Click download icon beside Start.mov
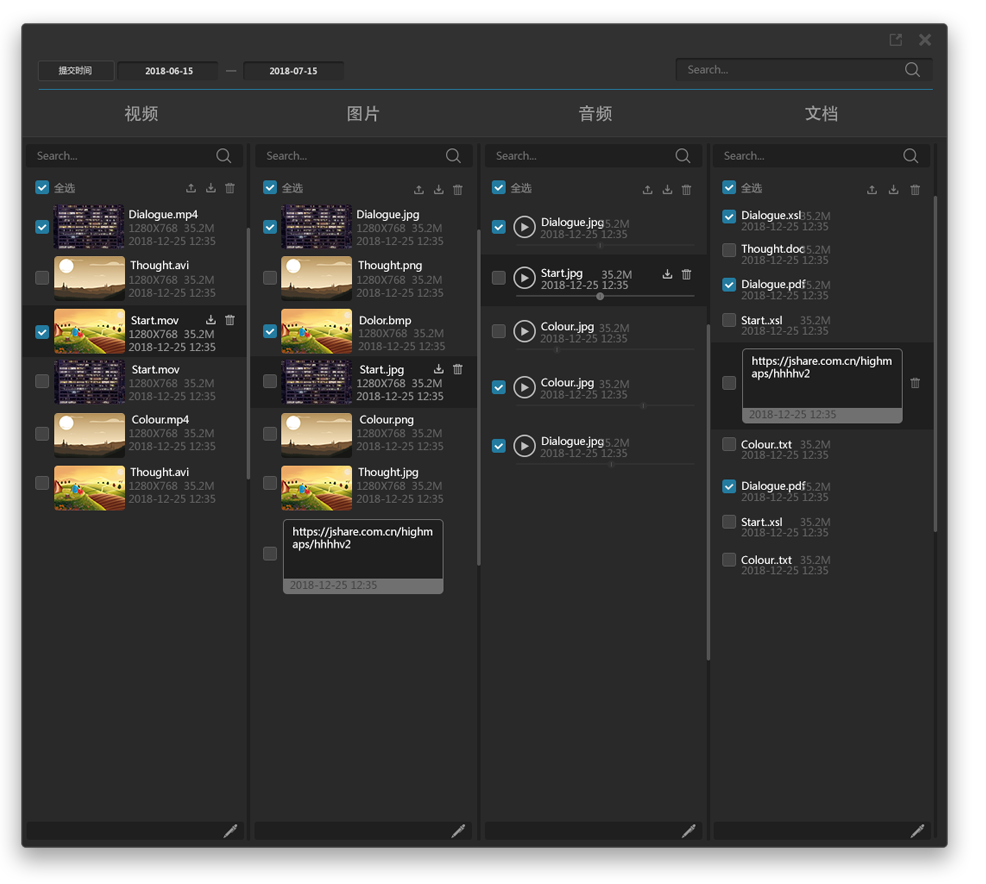This screenshot has height=884, width=986. (211, 320)
